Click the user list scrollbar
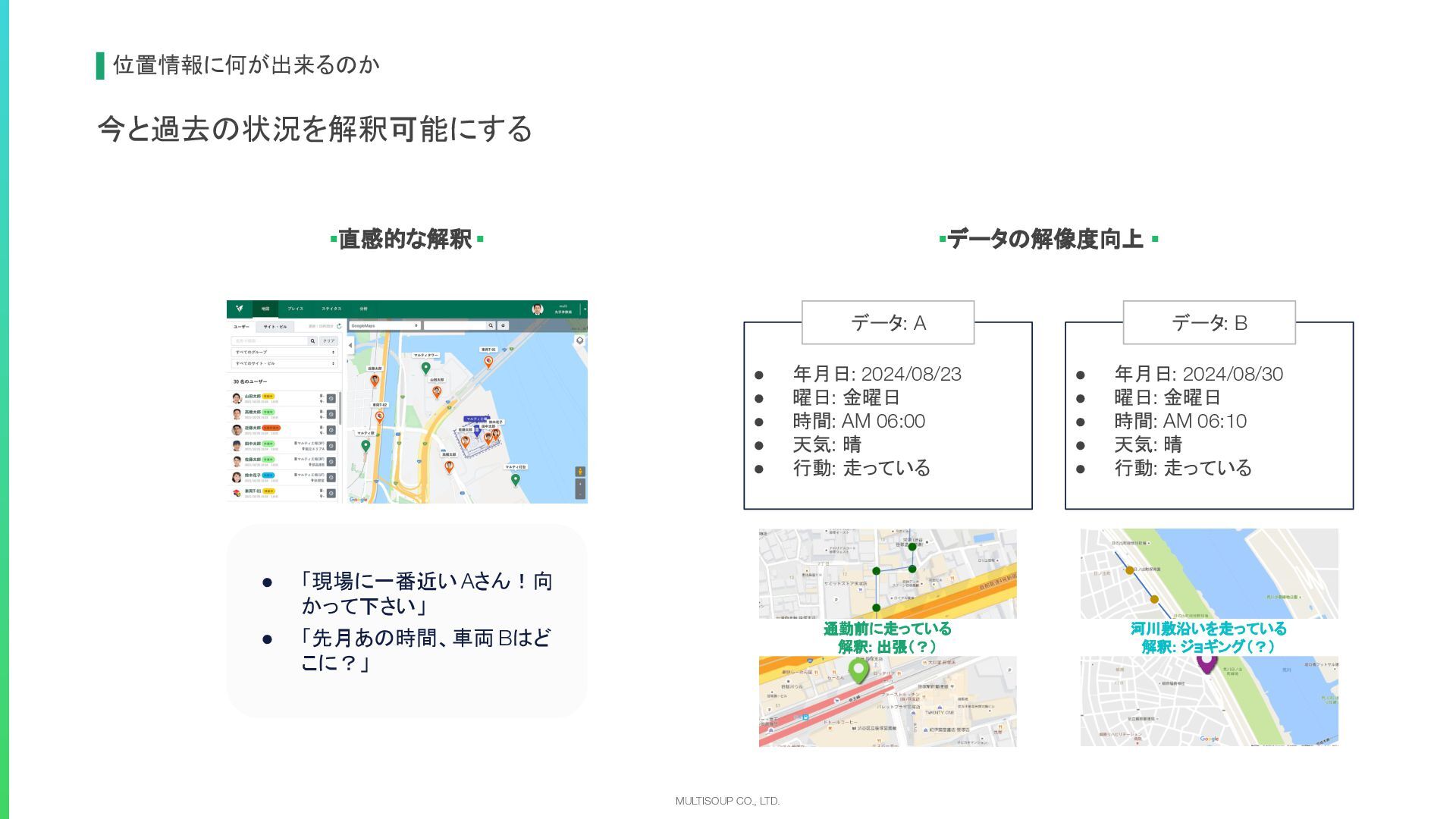The height and width of the screenshot is (819, 1456). pyautogui.click(x=340, y=409)
